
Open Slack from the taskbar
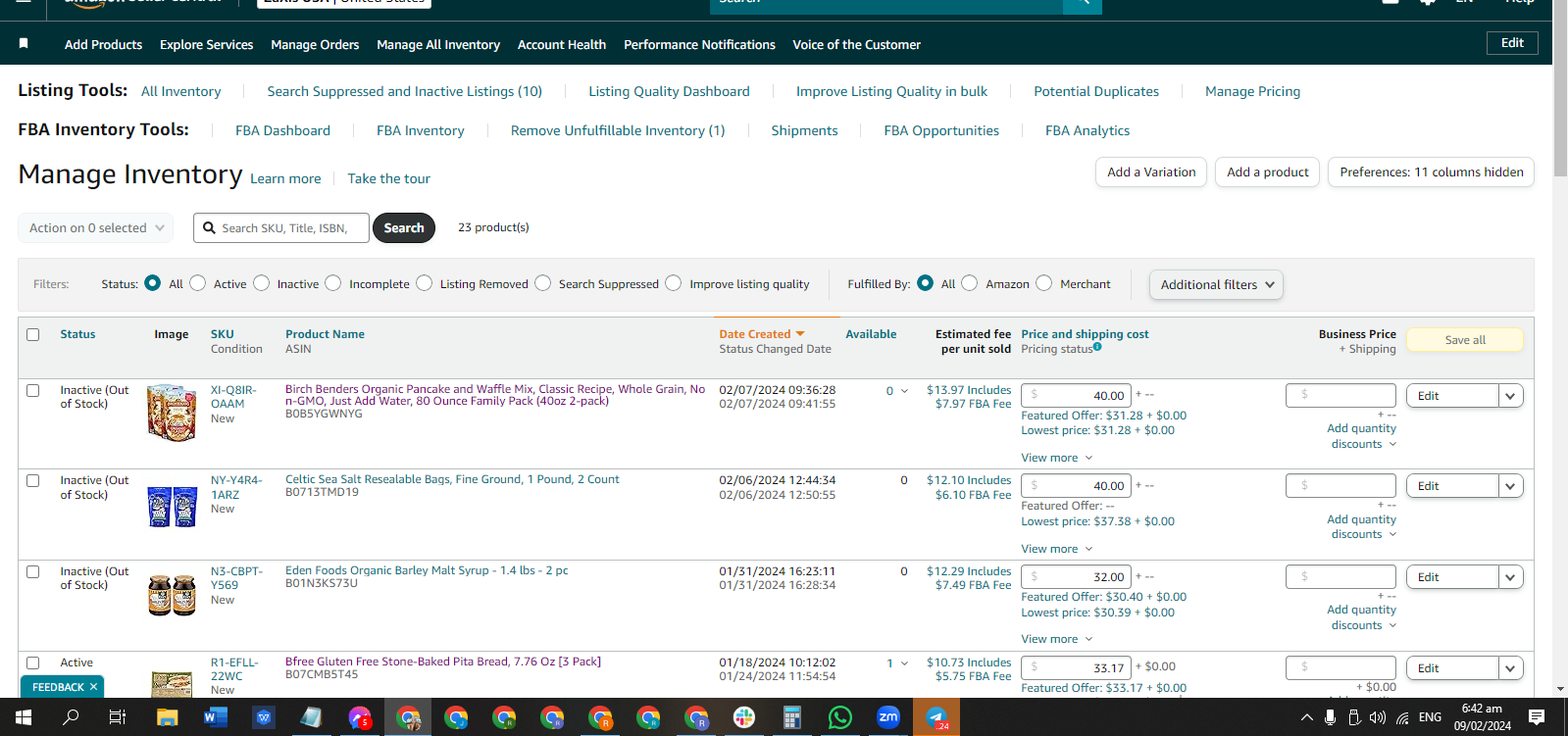tap(744, 717)
